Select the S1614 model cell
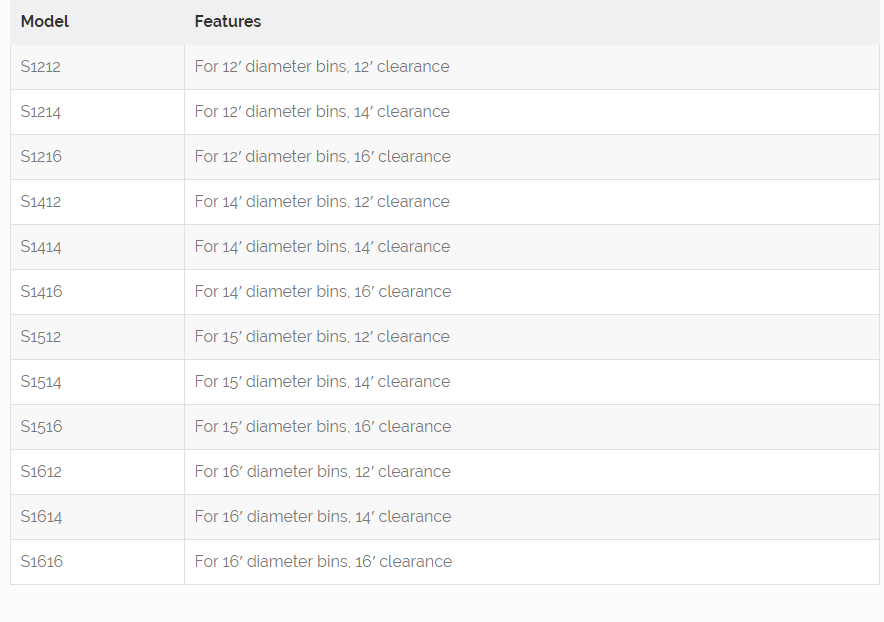The height and width of the screenshot is (622, 884). 41,517
